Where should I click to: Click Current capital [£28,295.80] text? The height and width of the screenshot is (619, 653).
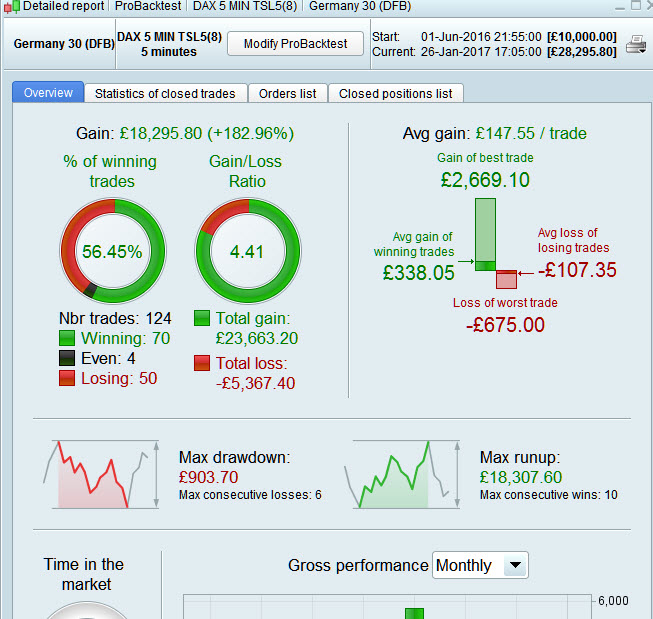tap(581, 52)
